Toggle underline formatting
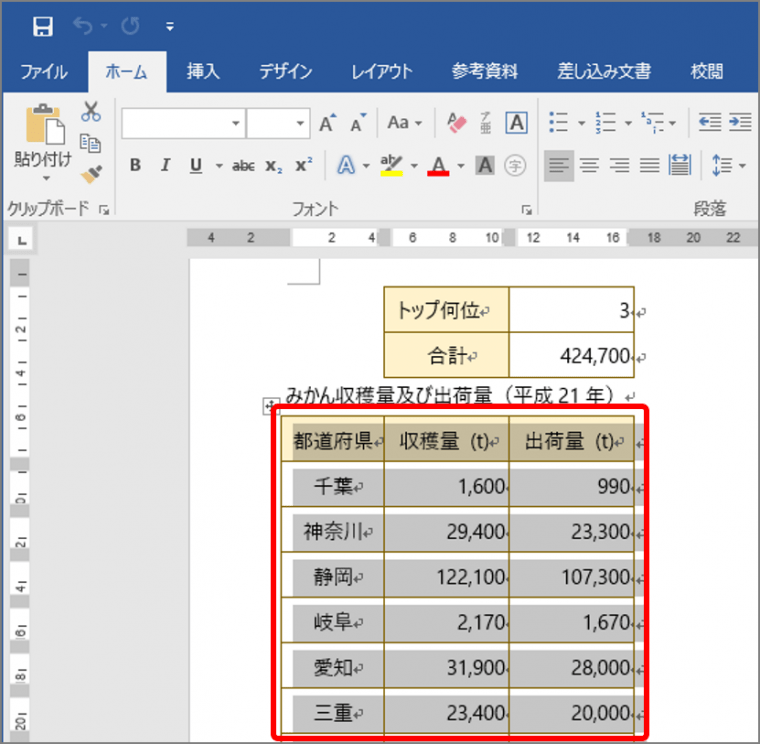 pyautogui.click(x=196, y=166)
